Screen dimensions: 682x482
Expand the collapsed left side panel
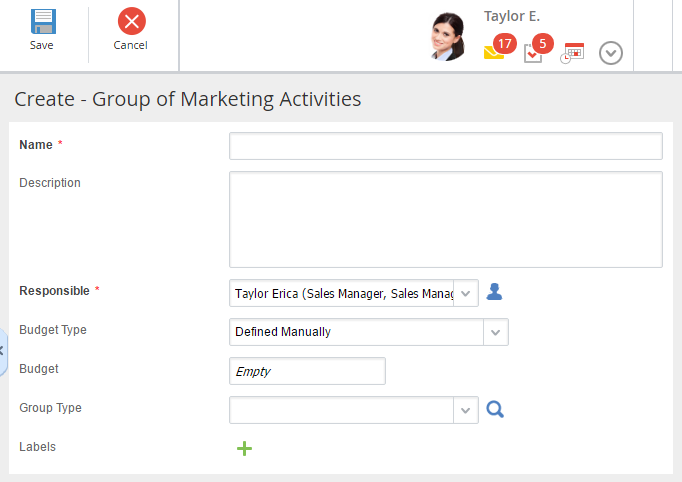click(x=3, y=350)
